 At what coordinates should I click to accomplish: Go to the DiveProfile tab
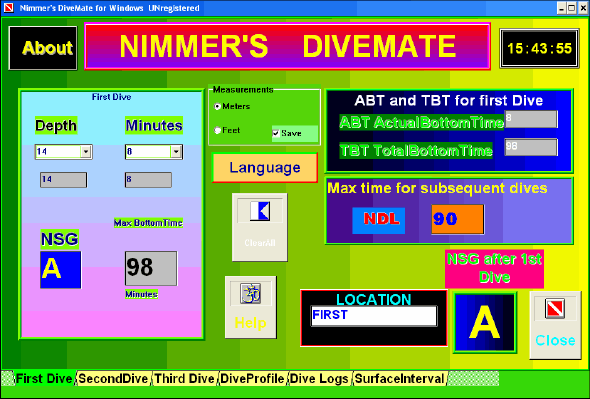tap(252, 378)
